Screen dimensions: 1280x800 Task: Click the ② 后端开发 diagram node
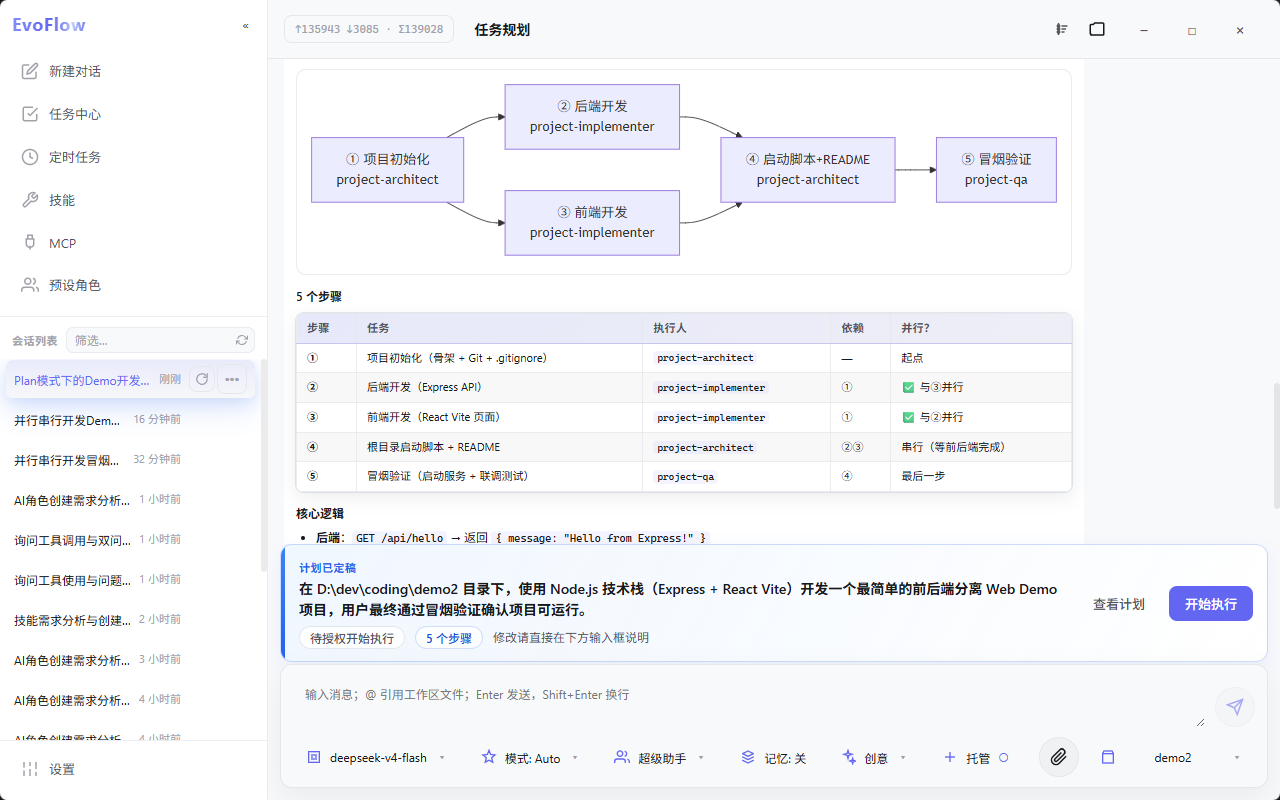[592, 116]
